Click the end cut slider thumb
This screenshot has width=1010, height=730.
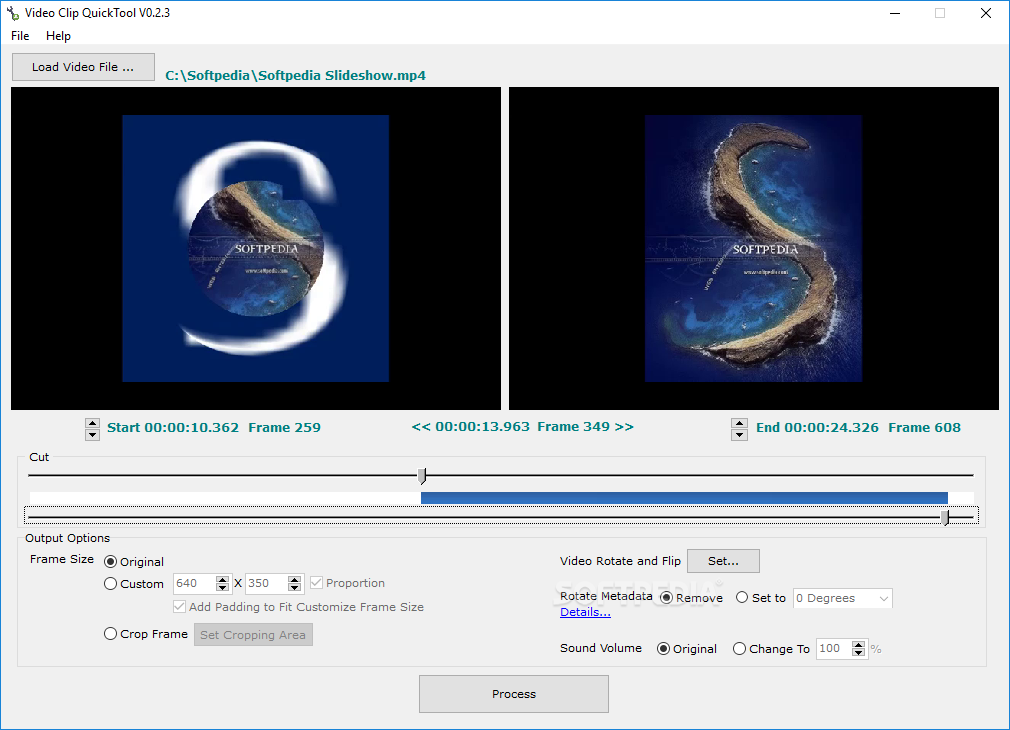click(x=946, y=517)
